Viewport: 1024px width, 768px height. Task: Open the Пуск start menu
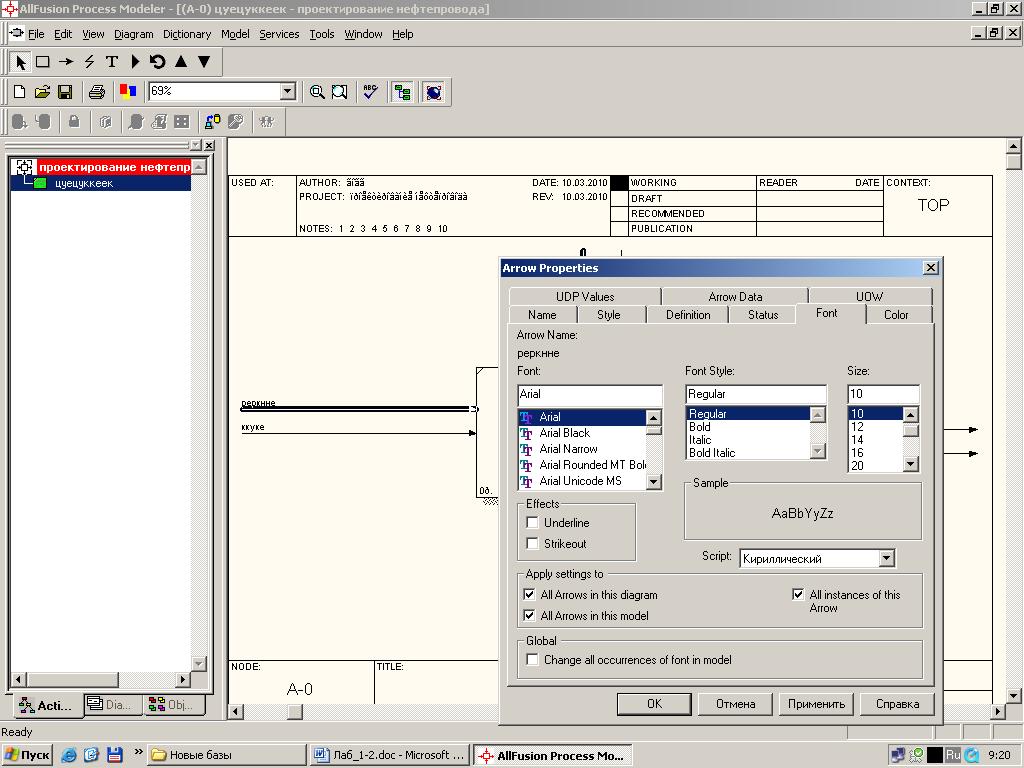[27, 755]
